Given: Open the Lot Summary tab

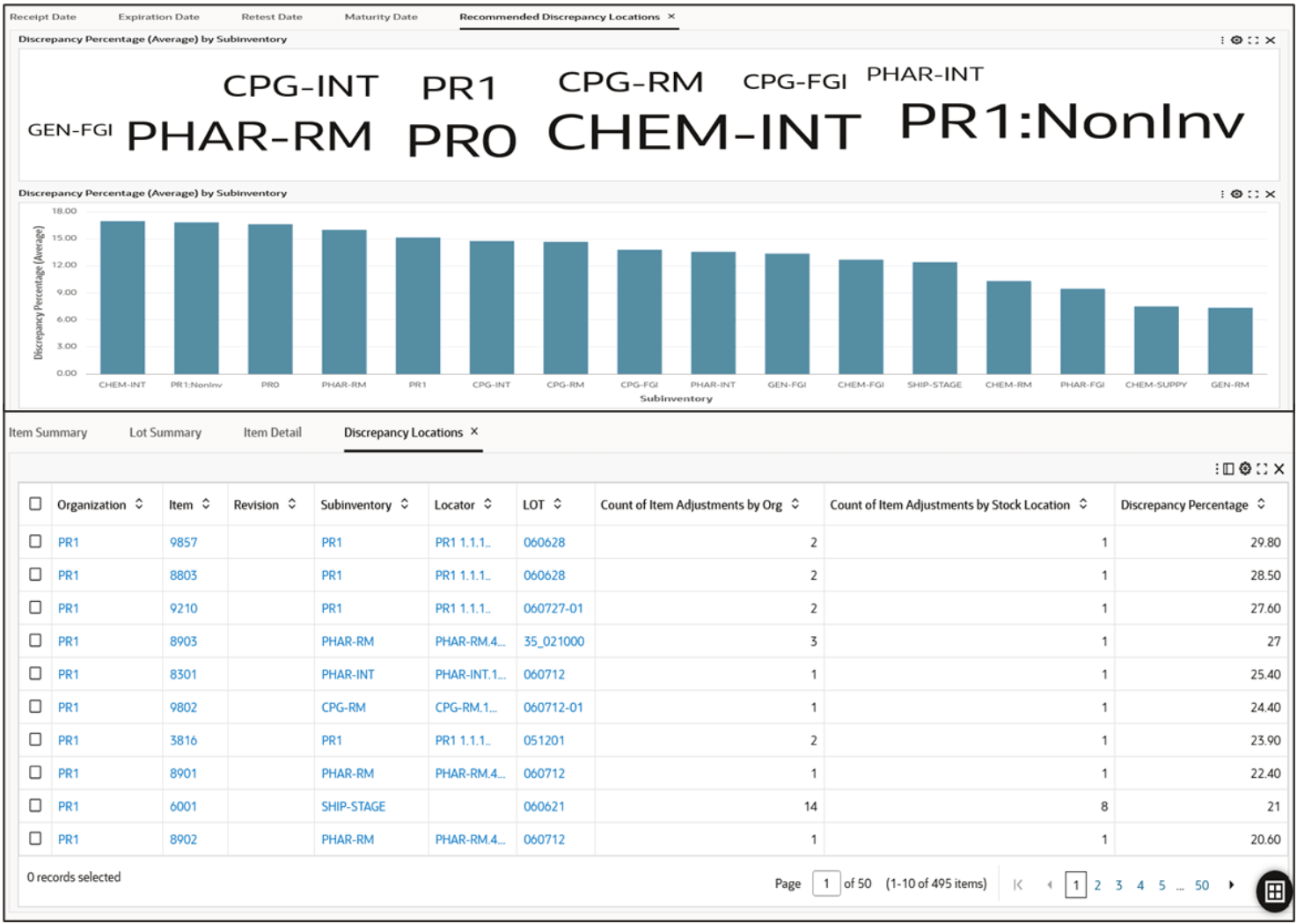Looking at the screenshot, I should coord(165,433).
